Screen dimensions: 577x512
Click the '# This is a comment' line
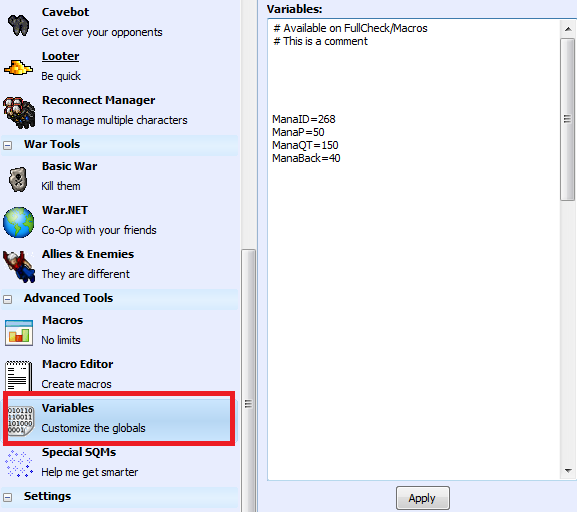point(320,41)
